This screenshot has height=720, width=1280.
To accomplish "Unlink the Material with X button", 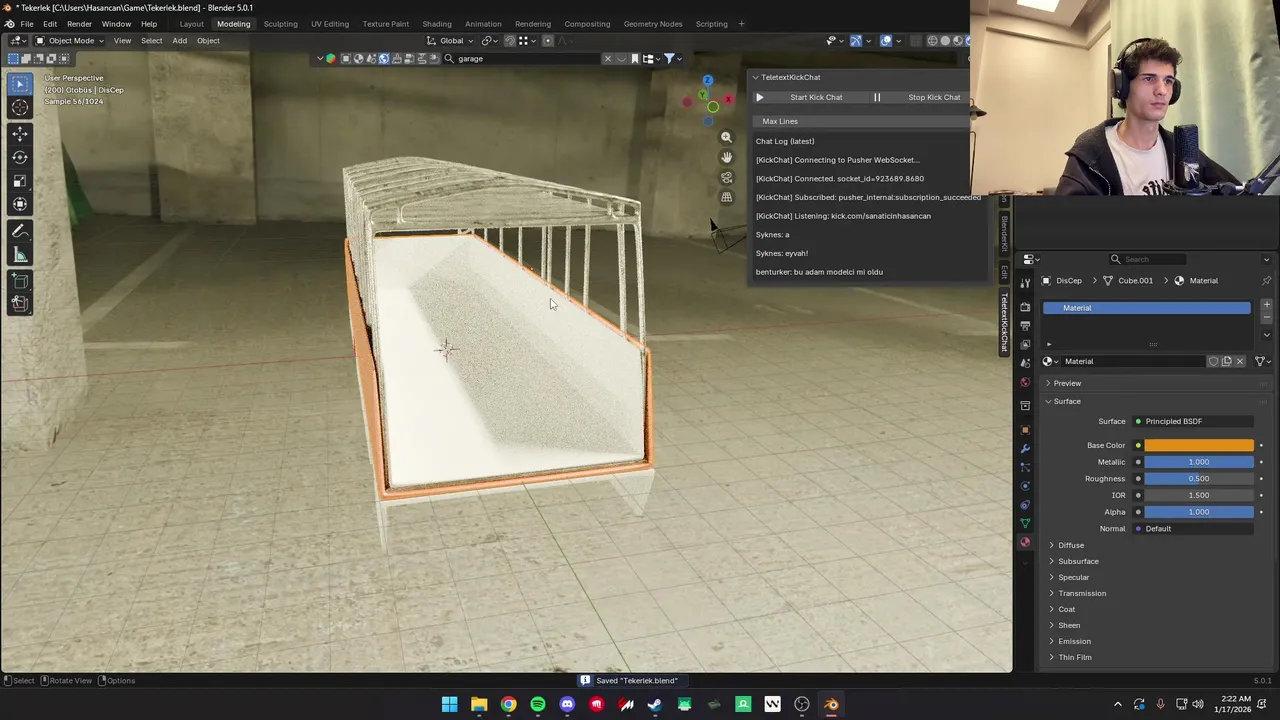I will click(x=1240, y=361).
